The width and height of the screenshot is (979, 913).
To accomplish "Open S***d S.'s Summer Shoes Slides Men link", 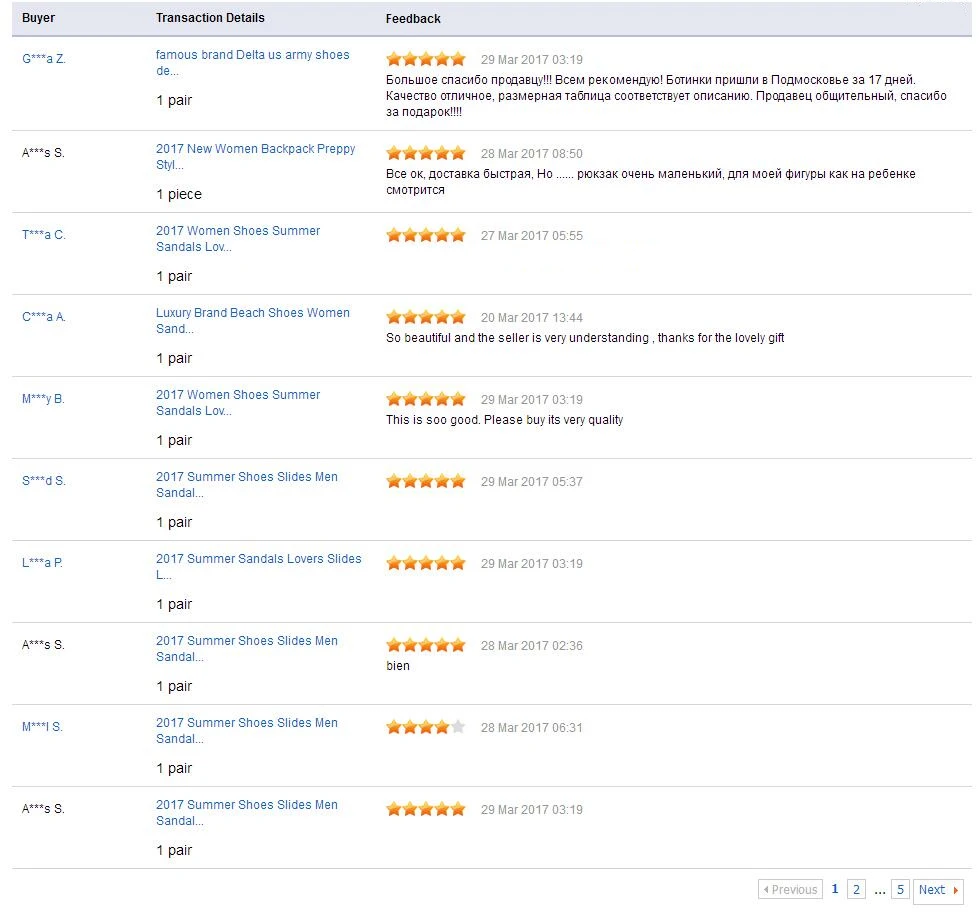I will pos(247,484).
